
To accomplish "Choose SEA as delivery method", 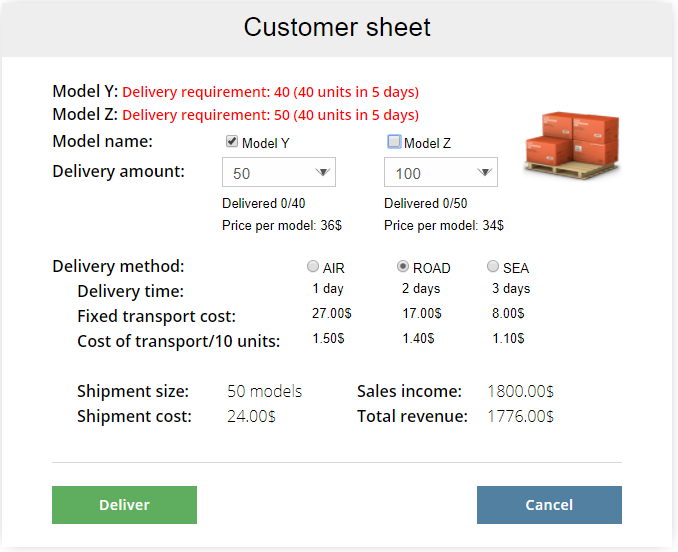I will (x=493, y=267).
